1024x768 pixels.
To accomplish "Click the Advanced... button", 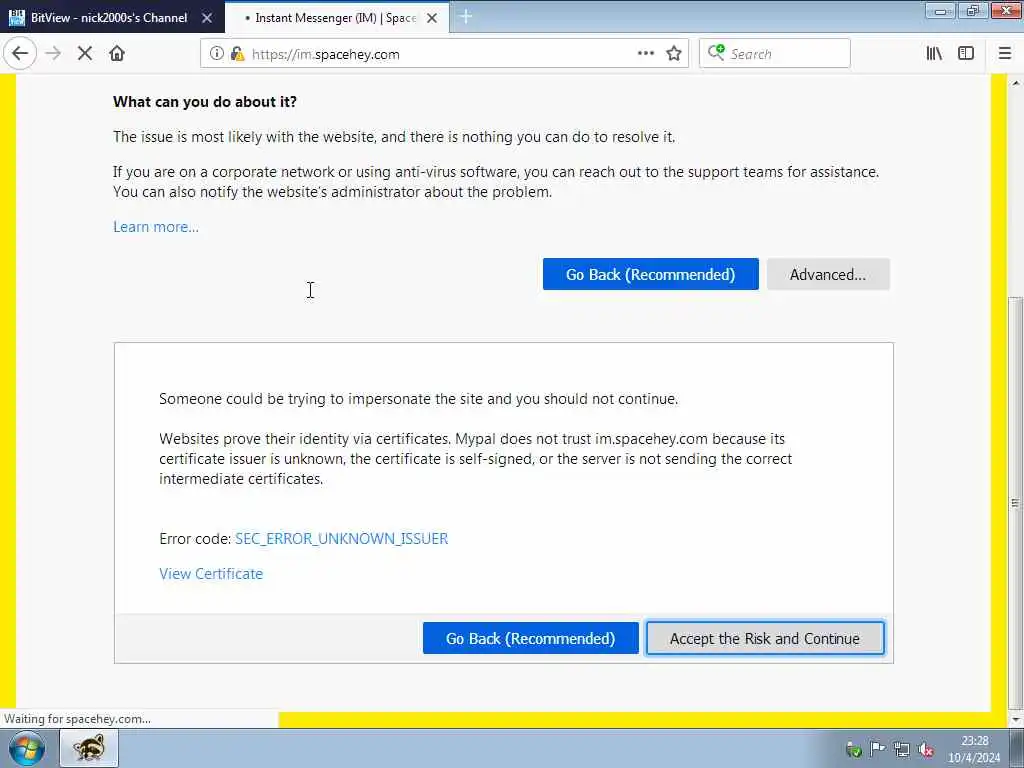I will [x=828, y=274].
